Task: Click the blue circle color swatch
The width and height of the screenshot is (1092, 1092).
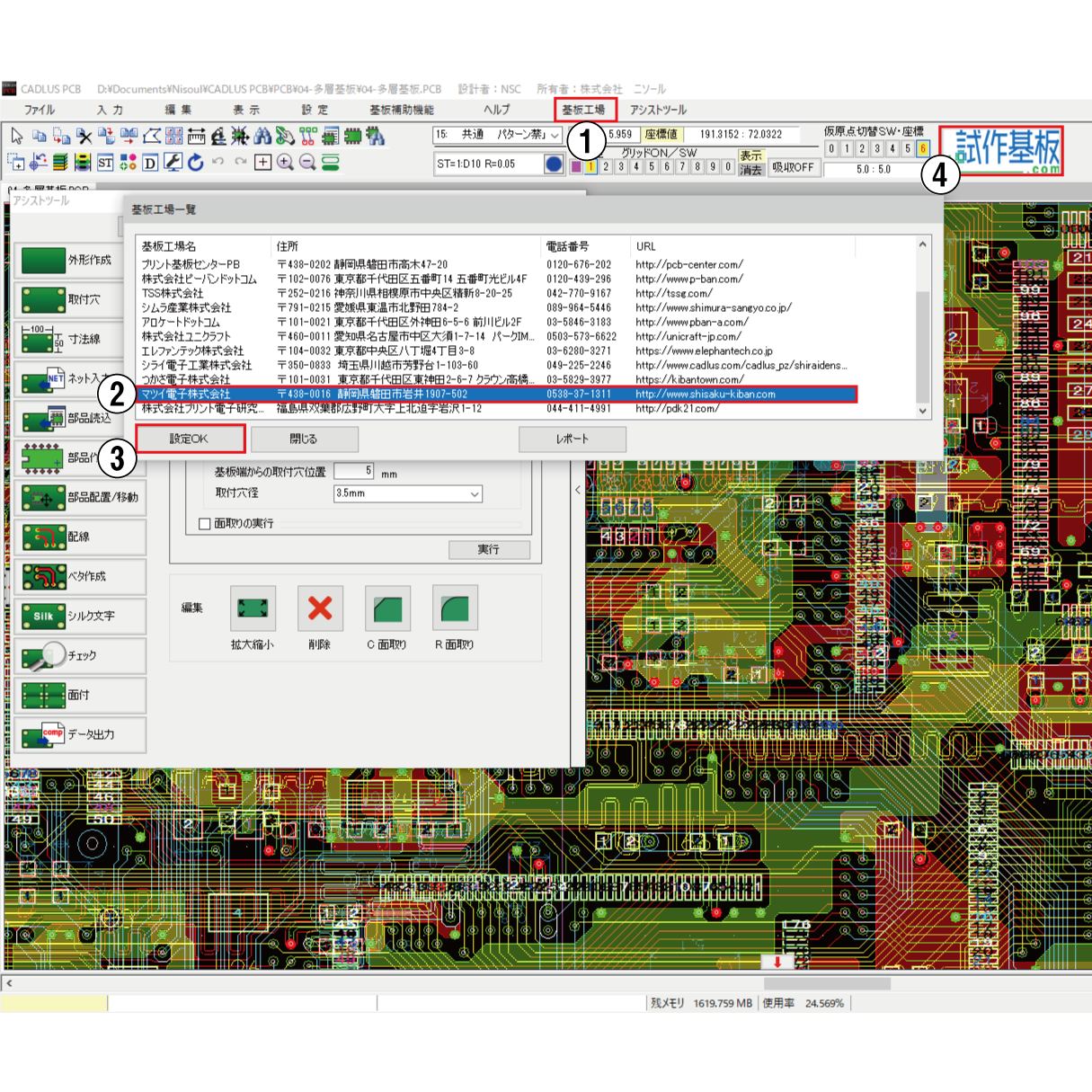Action: point(554,164)
